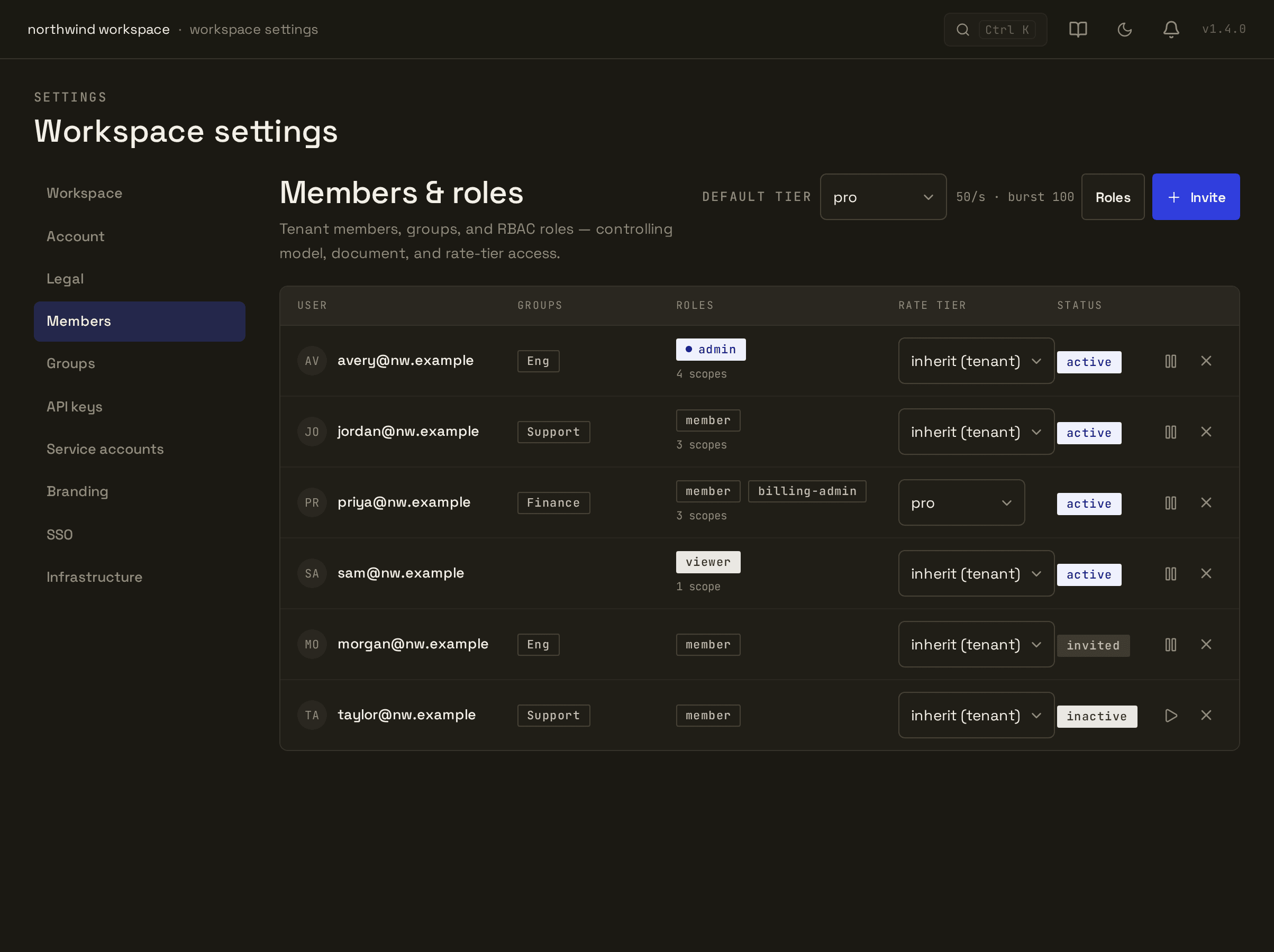Click priya's Finance group tag
The image size is (1274, 952).
pyautogui.click(x=553, y=503)
